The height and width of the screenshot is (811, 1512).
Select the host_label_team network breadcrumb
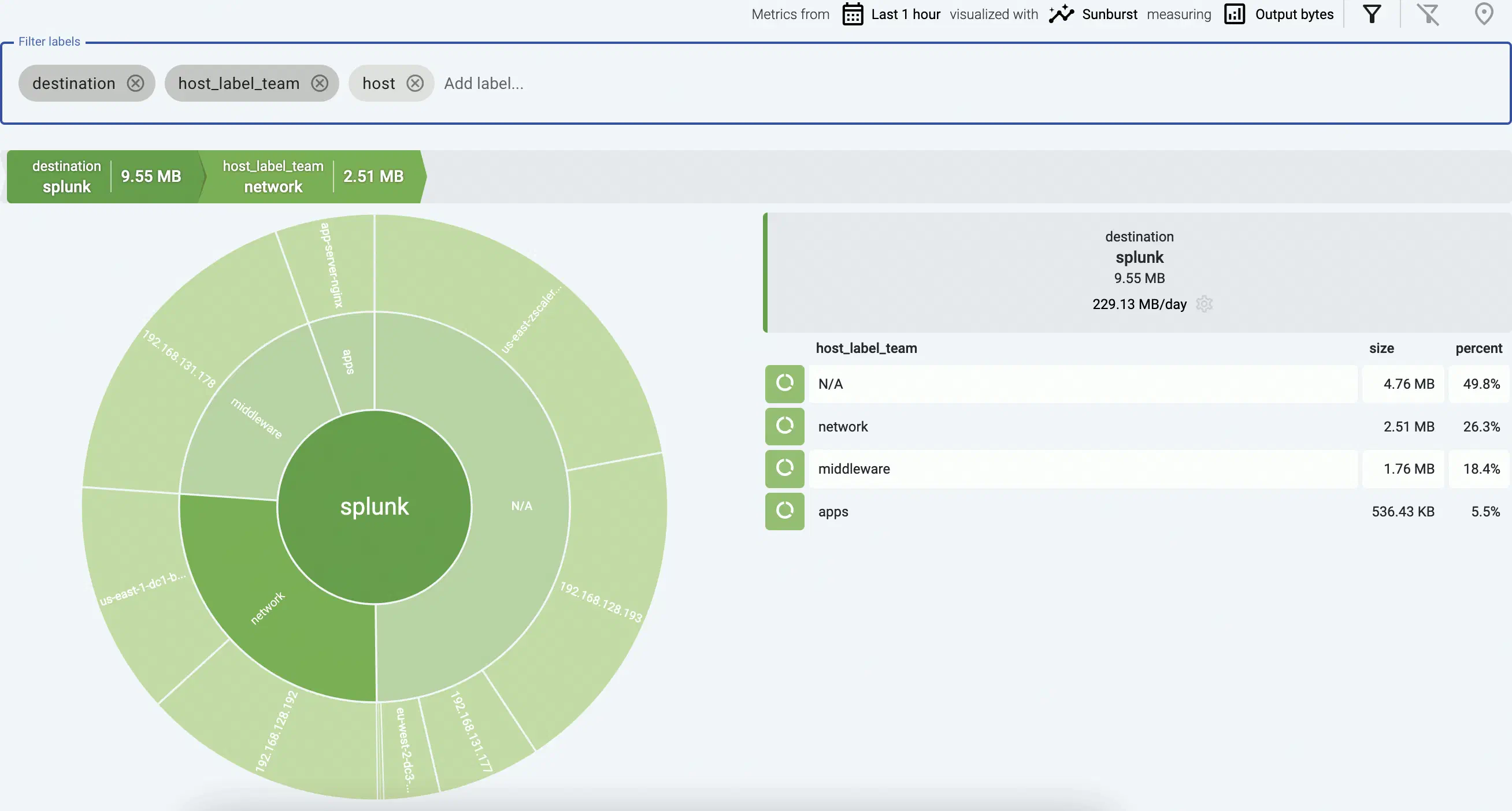click(x=313, y=177)
